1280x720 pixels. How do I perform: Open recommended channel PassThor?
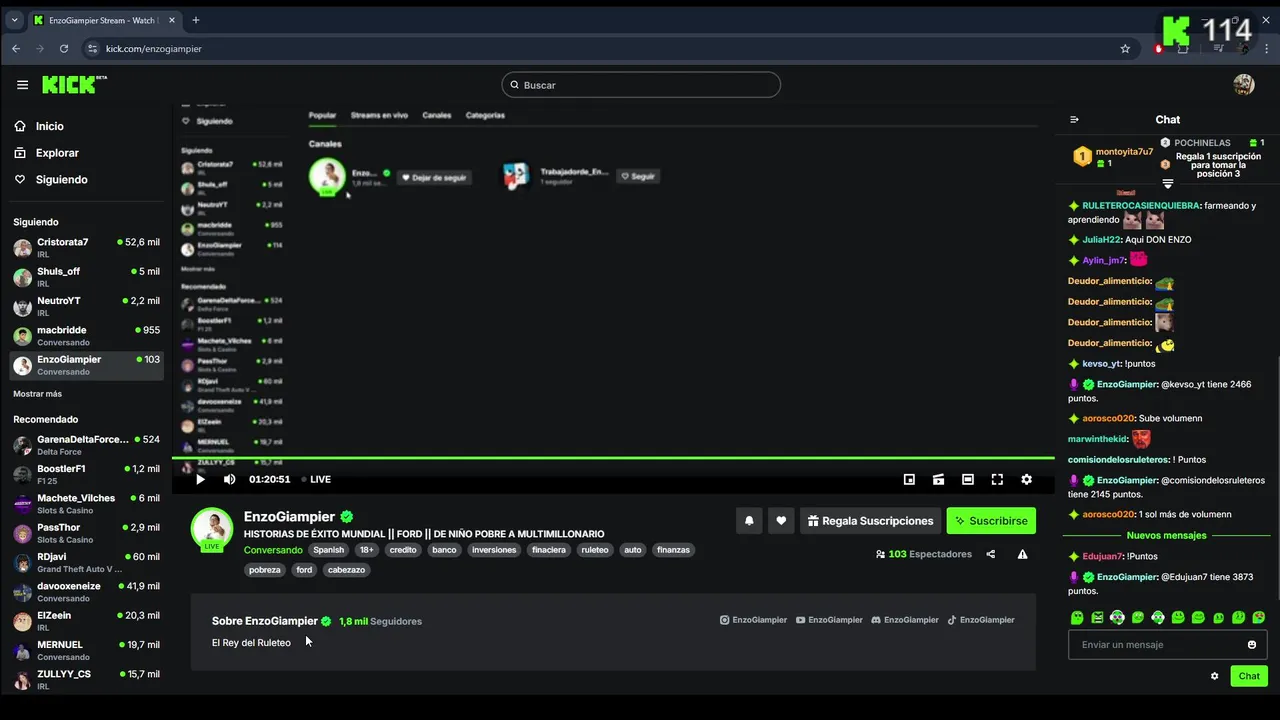[86, 533]
